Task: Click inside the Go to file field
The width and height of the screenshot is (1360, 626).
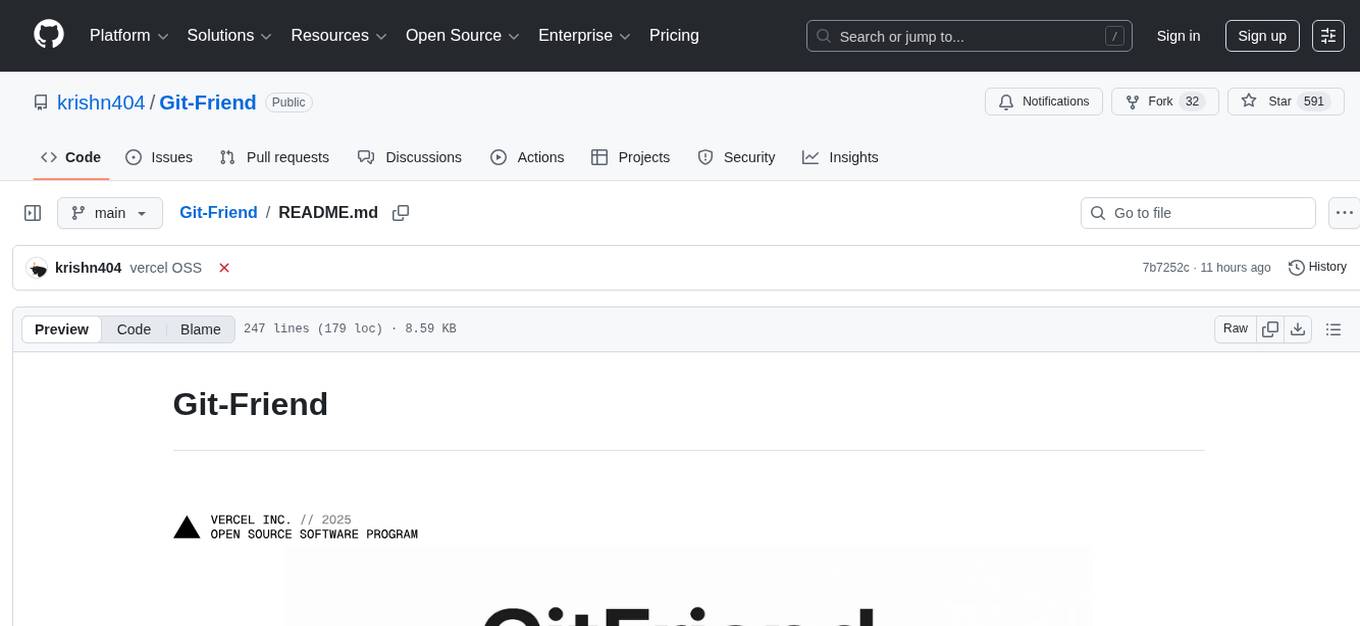Action: click(x=1197, y=213)
